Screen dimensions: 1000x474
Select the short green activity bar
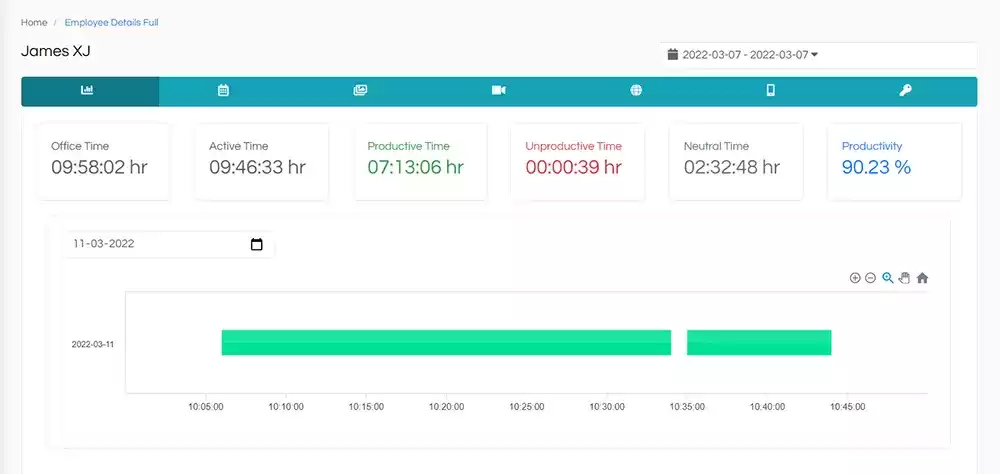(x=759, y=343)
